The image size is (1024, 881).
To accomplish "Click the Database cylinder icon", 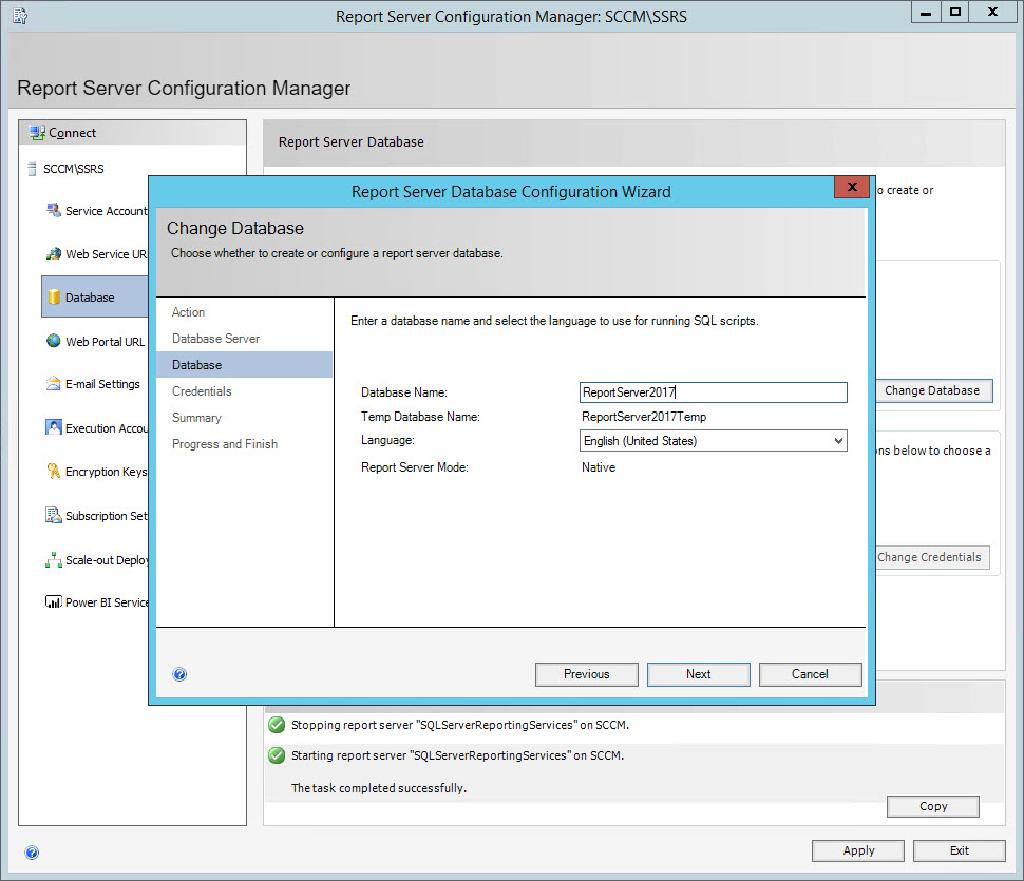I will pyautogui.click(x=54, y=297).
